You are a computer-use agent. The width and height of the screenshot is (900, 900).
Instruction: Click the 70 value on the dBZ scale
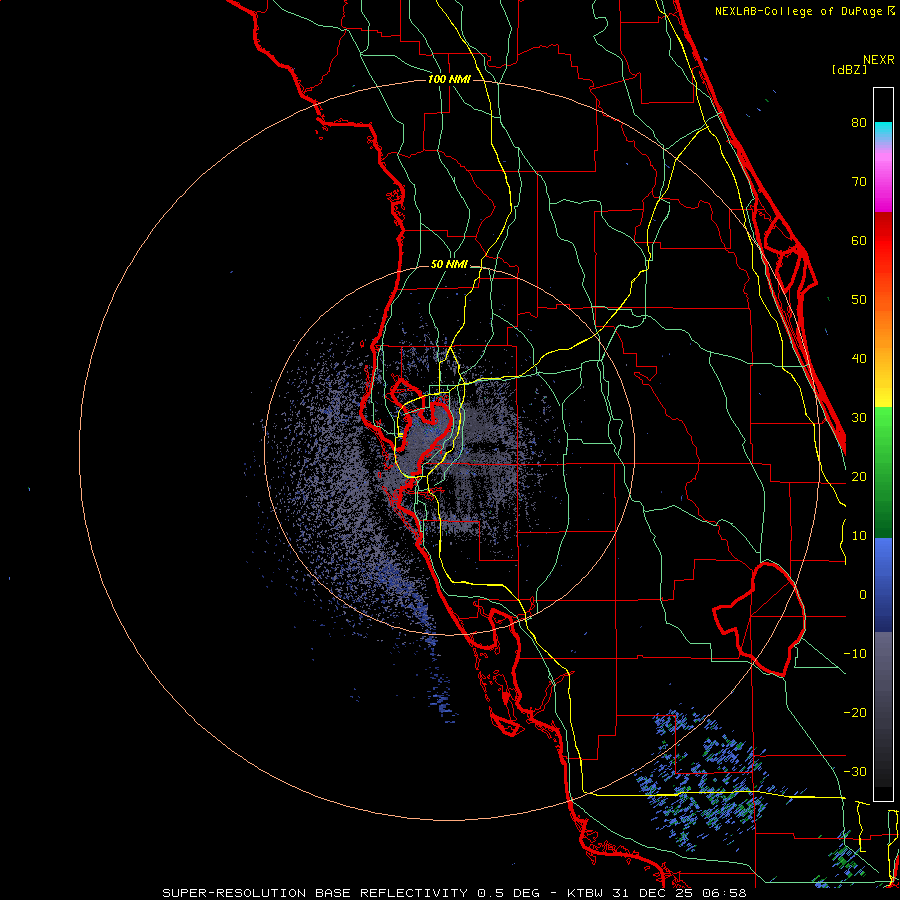point(859,182)
